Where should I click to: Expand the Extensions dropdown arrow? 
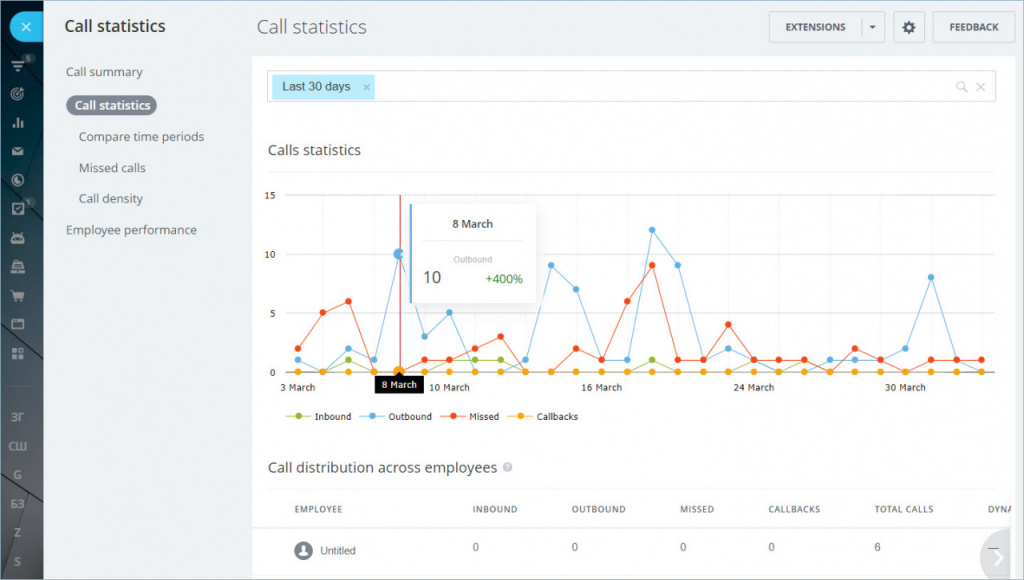(x=872, y=28)
